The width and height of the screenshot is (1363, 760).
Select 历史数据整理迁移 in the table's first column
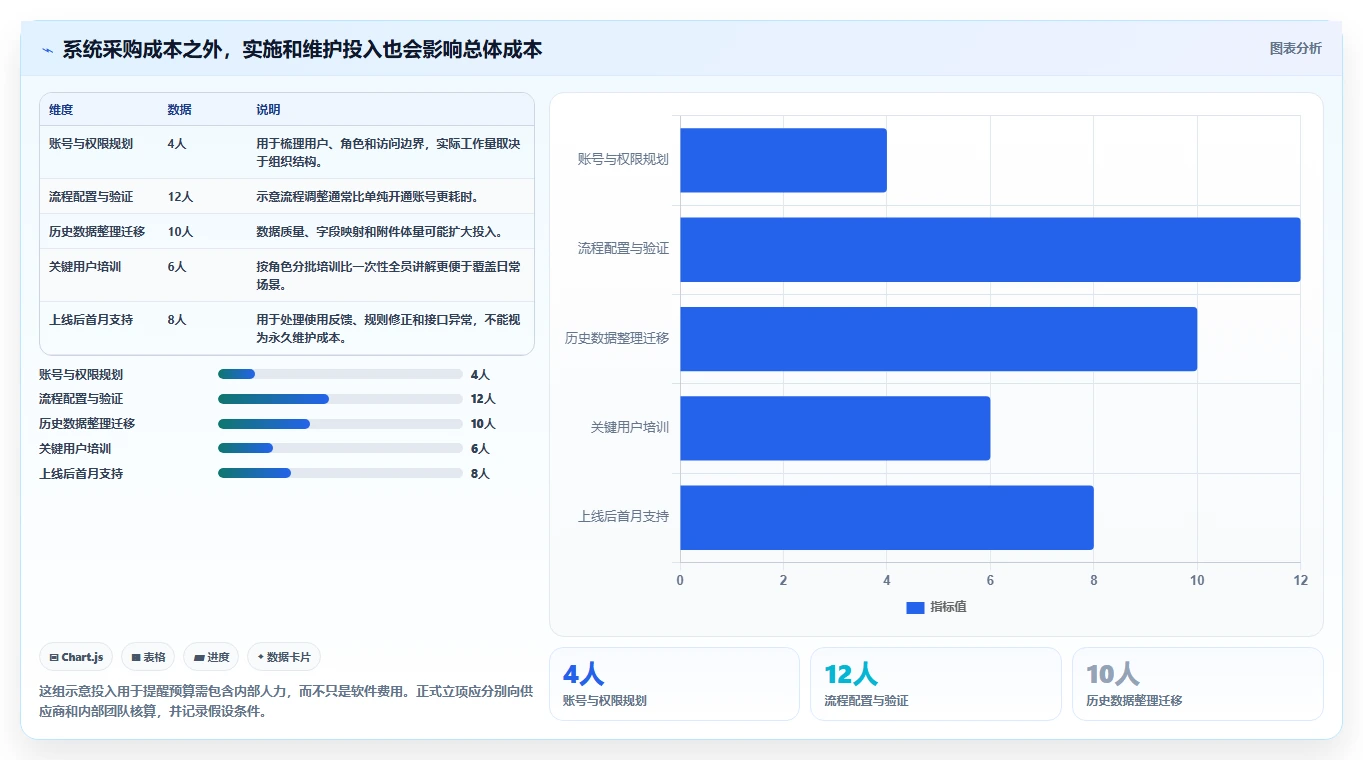(97, 232)
